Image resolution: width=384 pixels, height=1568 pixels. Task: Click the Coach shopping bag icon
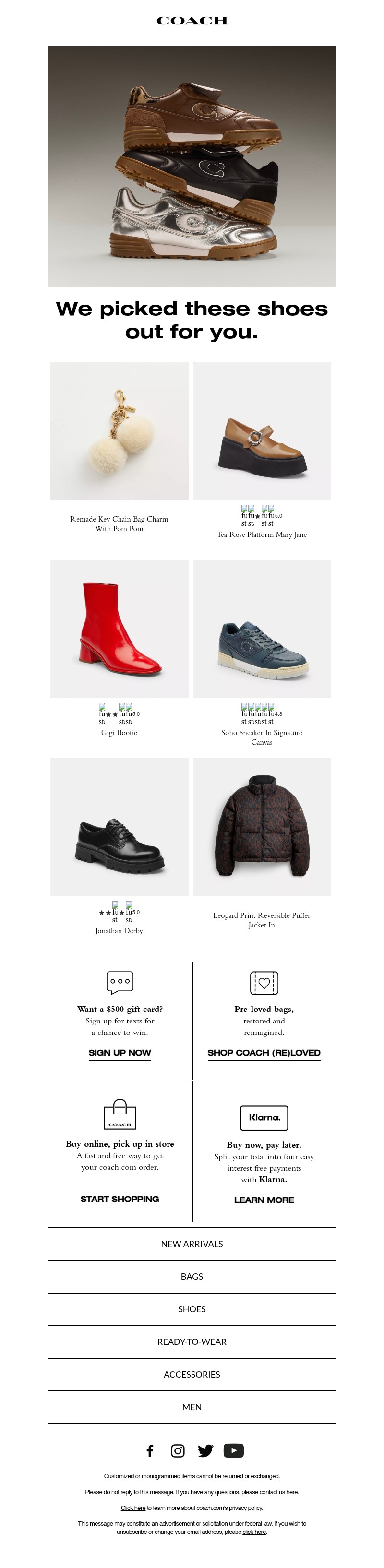(x=120, y=1115)
